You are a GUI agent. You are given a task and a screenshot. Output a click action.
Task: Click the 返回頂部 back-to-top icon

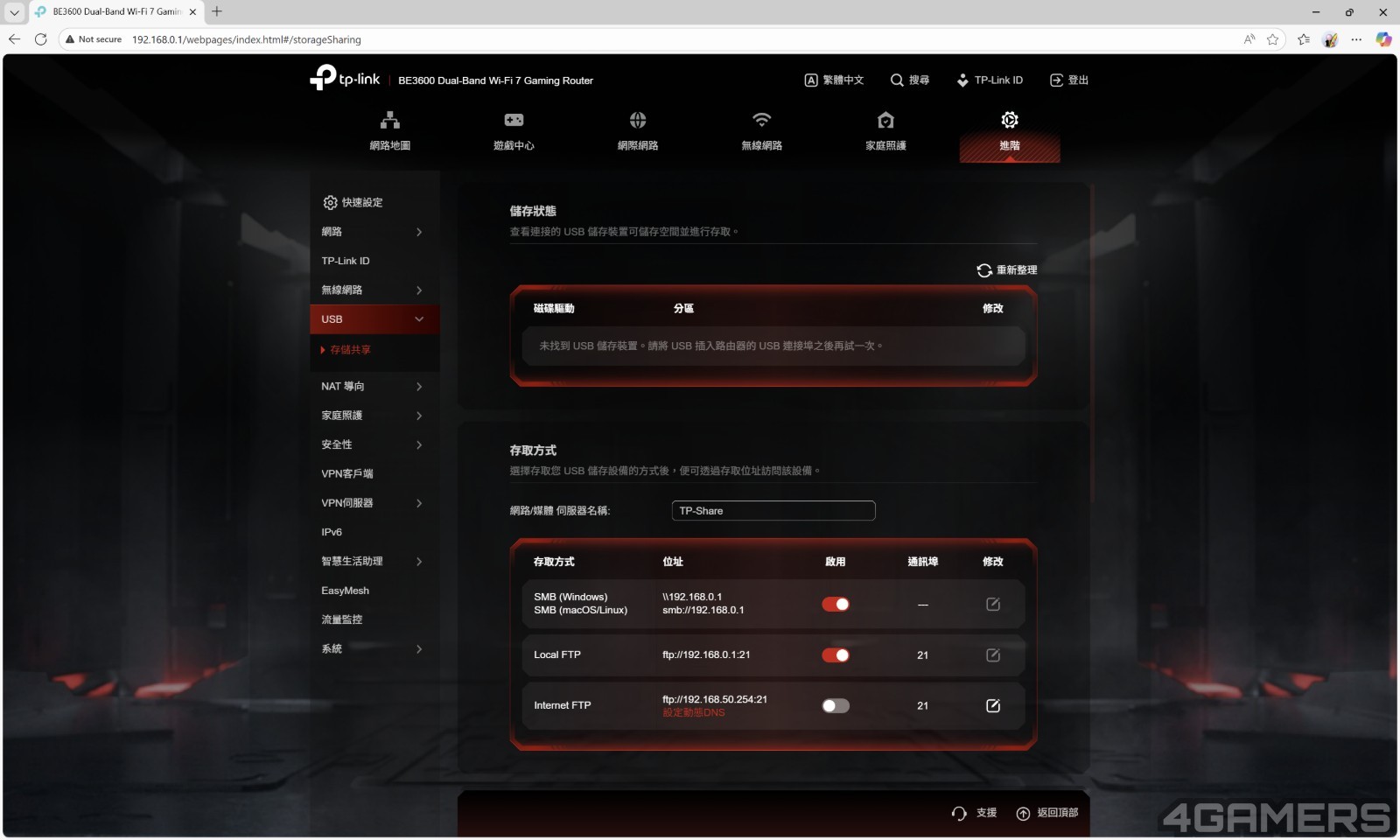(1023, 814)
